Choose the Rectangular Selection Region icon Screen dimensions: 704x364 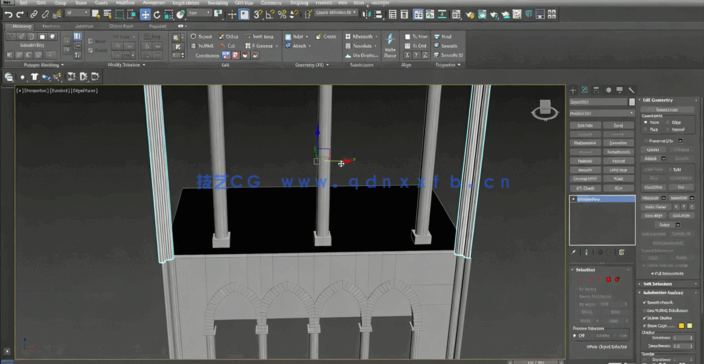pyautogui.click(x=119, y=14)
